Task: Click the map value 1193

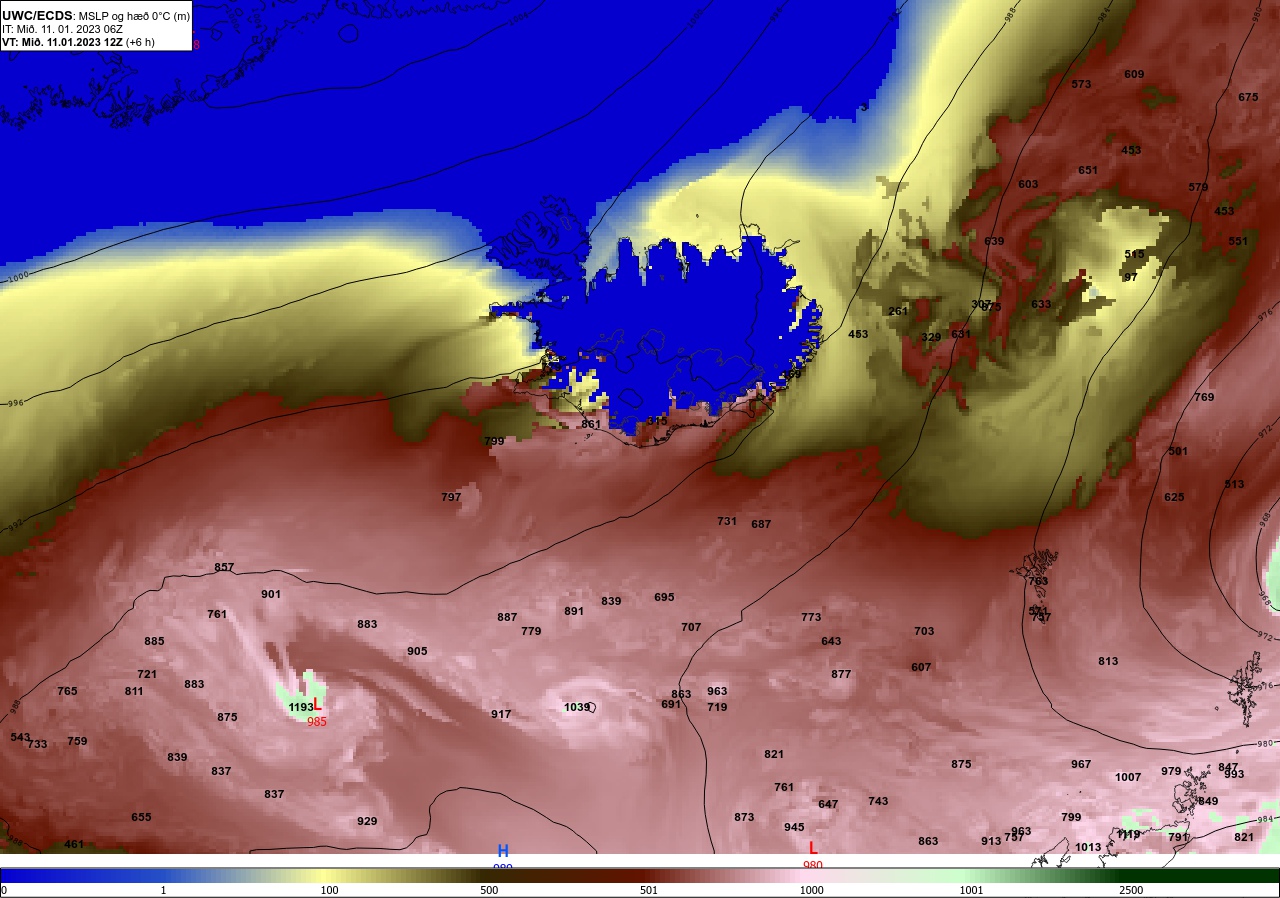Action: coord(301,707)
